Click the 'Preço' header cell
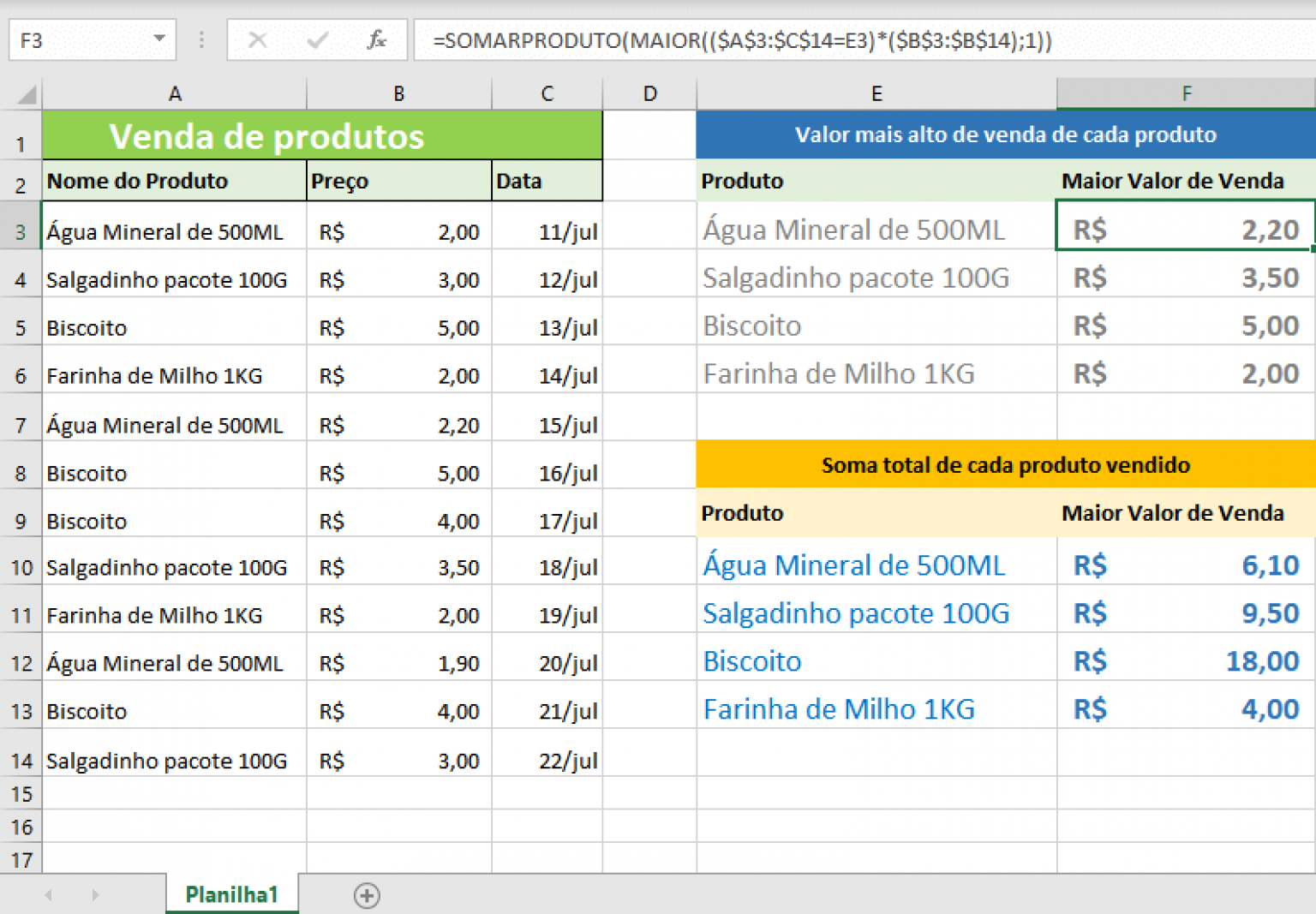 click(x=399, y=181)
